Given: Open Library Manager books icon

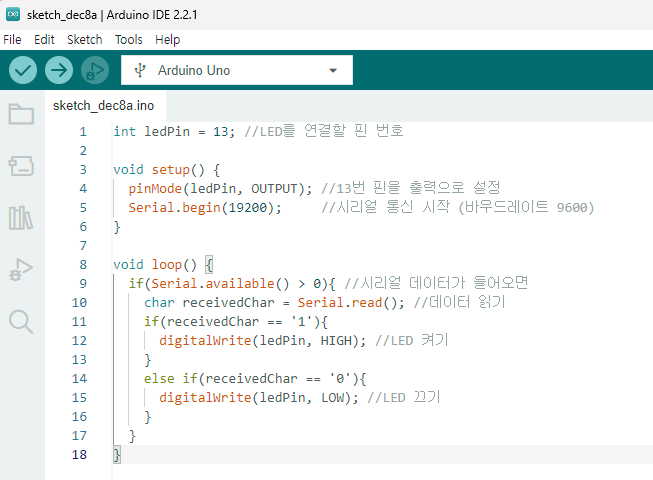Looking at the screenshot, I should (21, 218).
